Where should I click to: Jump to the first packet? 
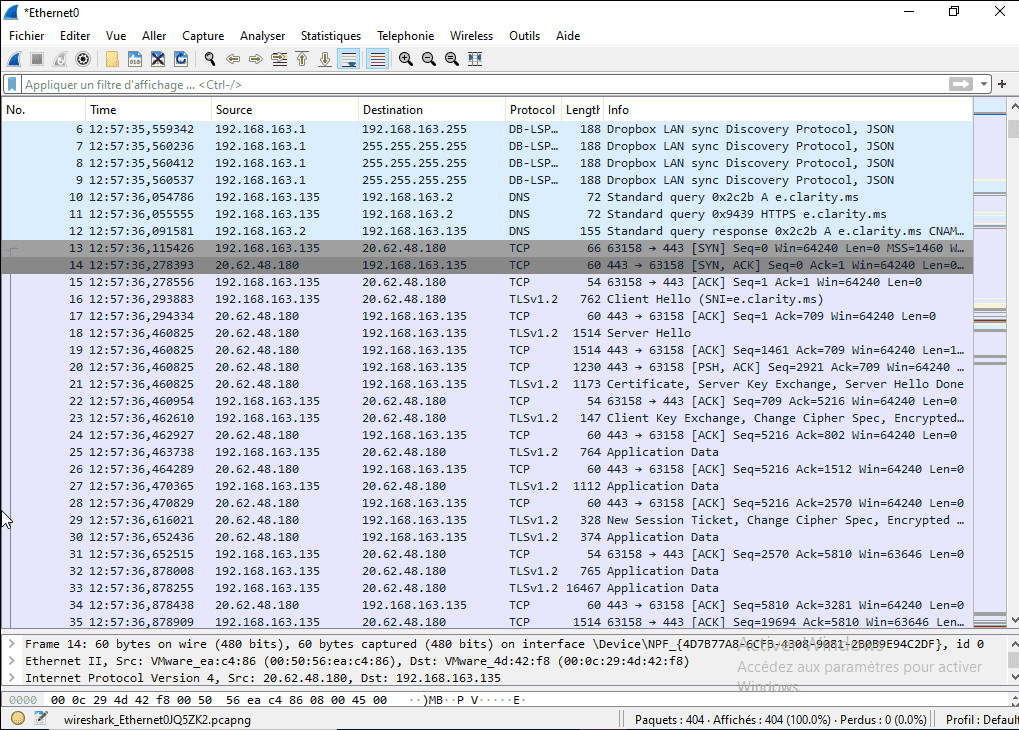pos(302,59)
